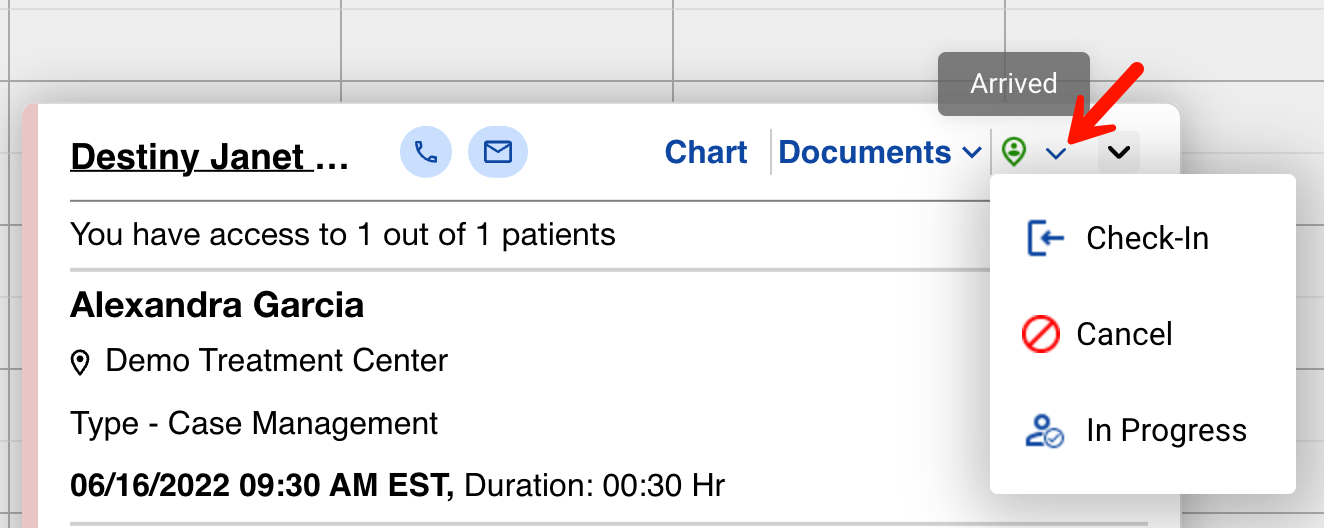Viewport: 1324px width, 528px height.
Task: Click the location pin icon
Action: [x=81, y=362]
